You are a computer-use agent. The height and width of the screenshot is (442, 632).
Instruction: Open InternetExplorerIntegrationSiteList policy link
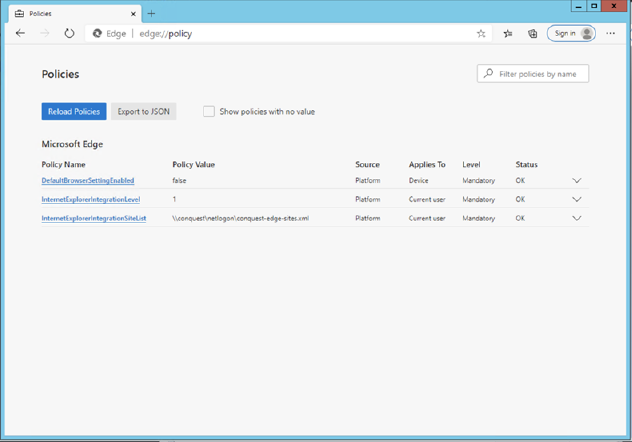94,218
